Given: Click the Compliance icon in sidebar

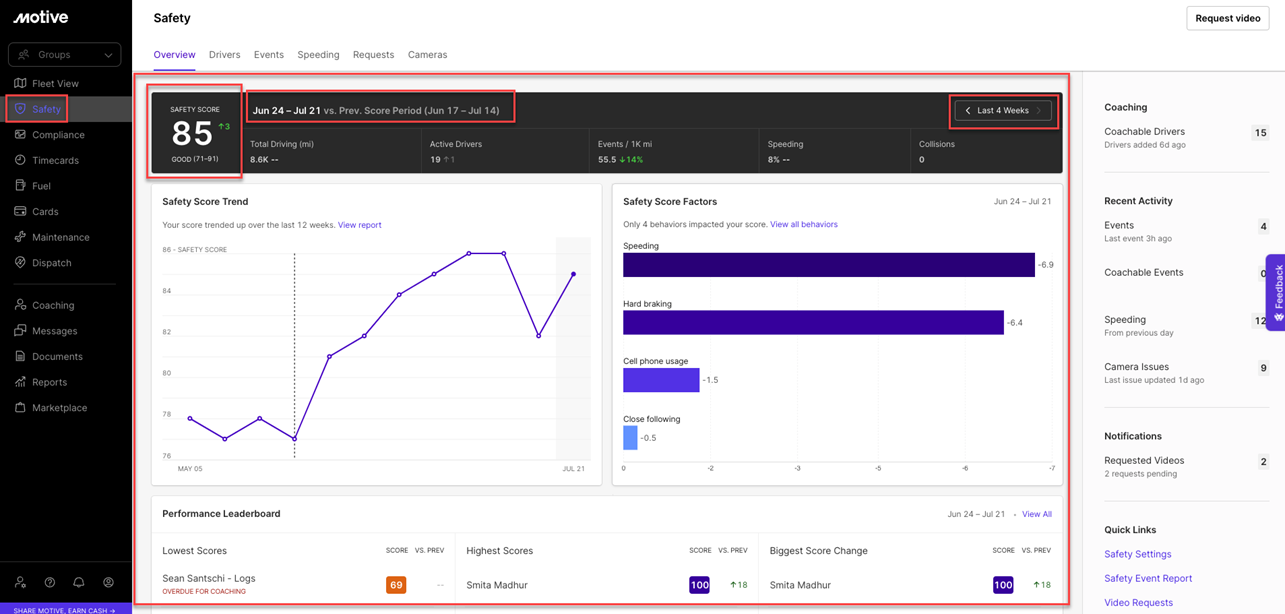Looking at the screenshot, I should 20,134.
